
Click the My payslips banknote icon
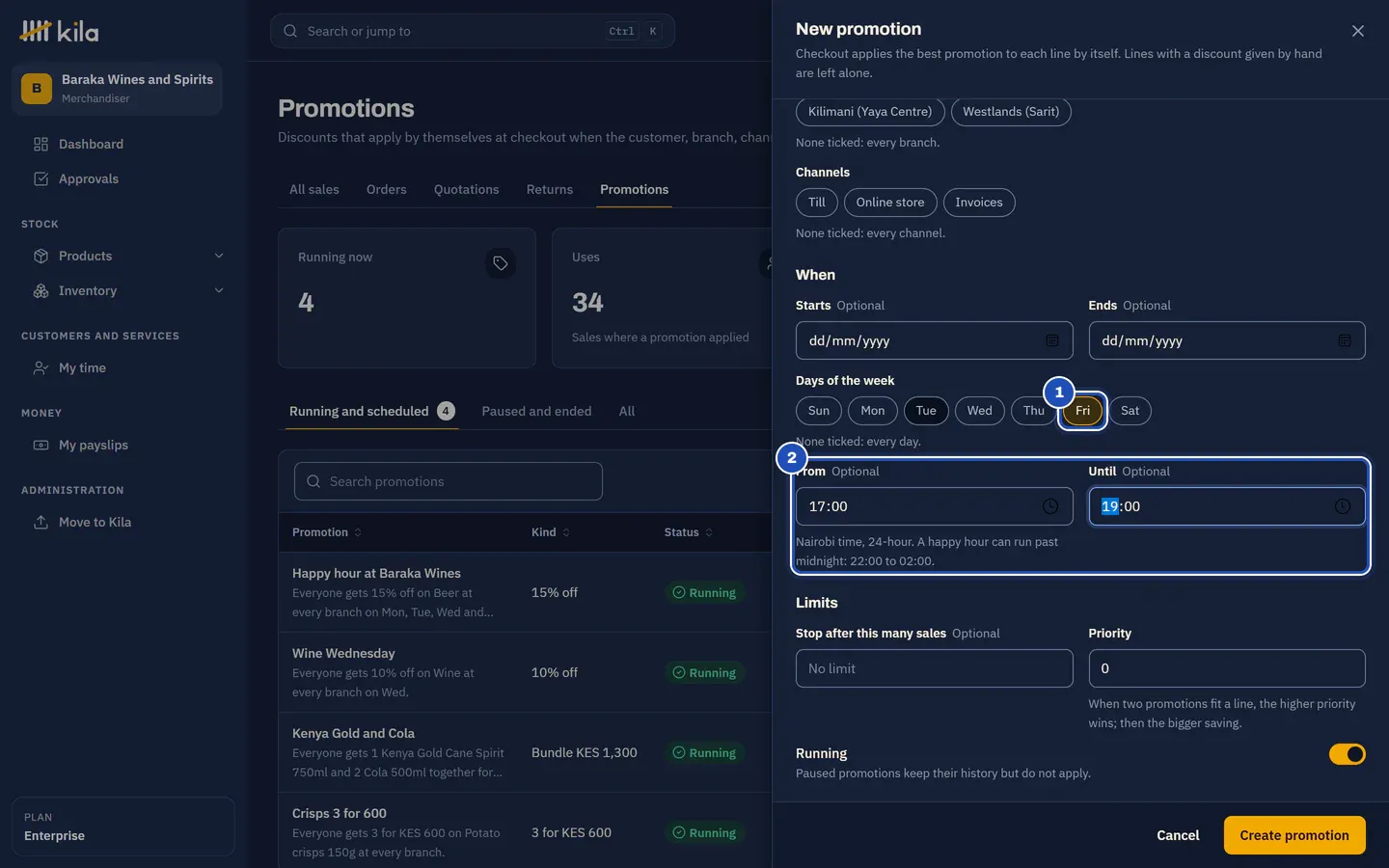41,445
